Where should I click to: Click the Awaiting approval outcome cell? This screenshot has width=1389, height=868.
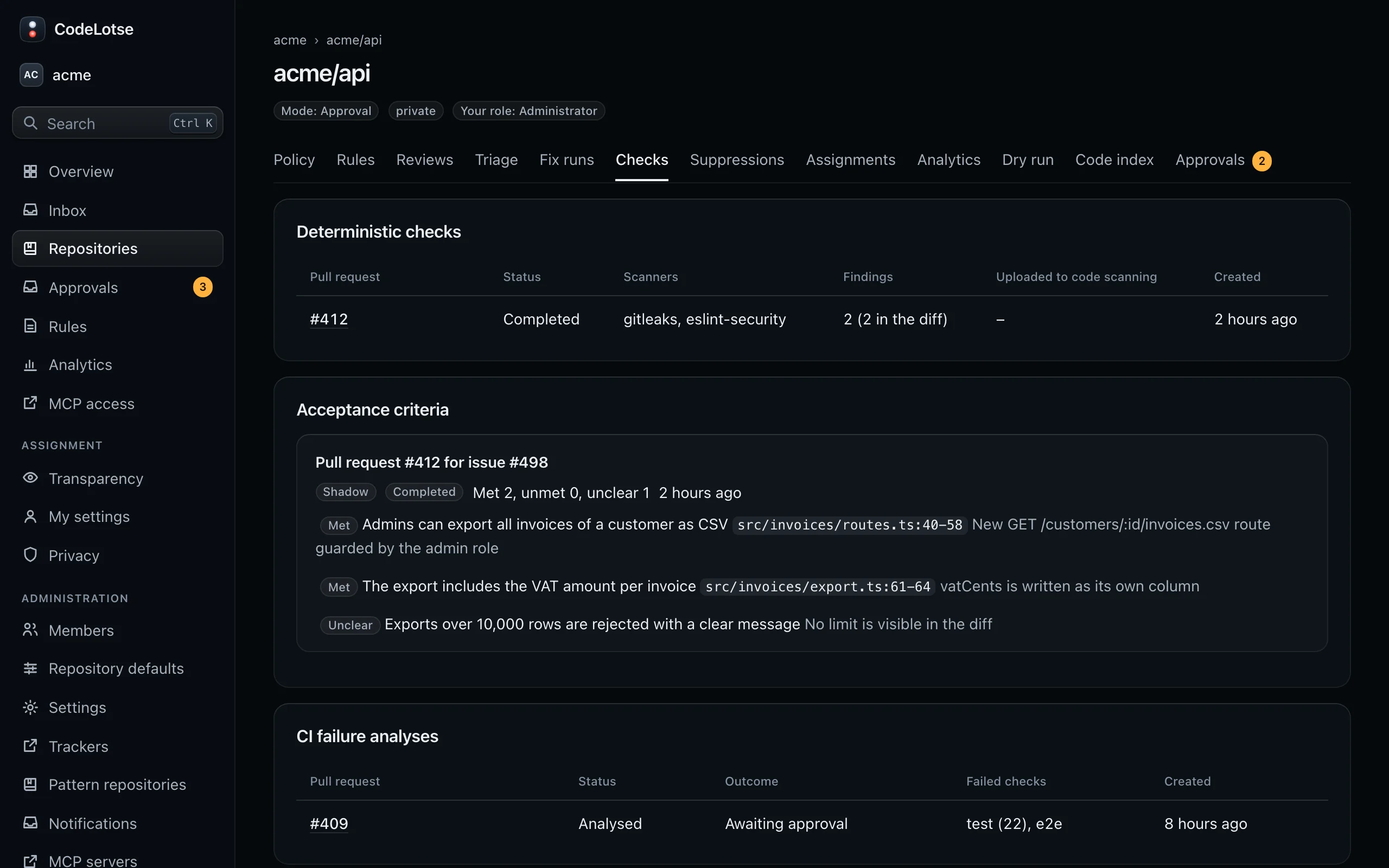786,824
